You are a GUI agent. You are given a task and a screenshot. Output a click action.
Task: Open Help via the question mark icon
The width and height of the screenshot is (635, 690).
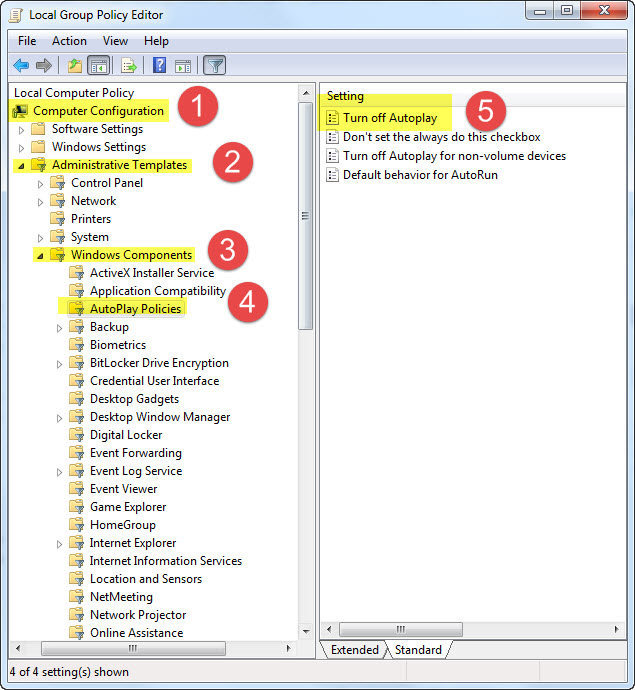(159, 66)
